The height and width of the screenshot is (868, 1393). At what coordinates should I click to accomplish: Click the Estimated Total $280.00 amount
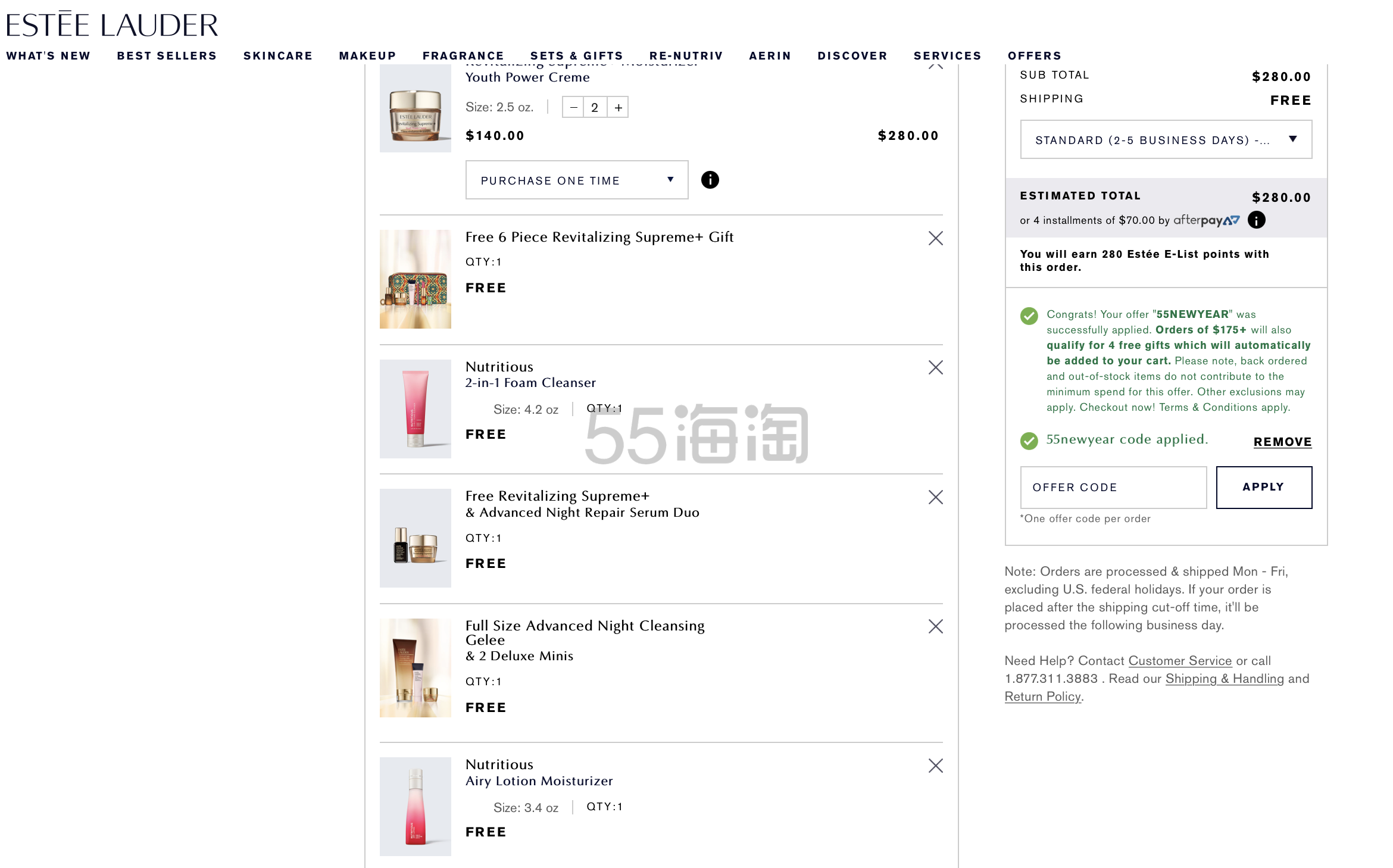pos(1281,198)
